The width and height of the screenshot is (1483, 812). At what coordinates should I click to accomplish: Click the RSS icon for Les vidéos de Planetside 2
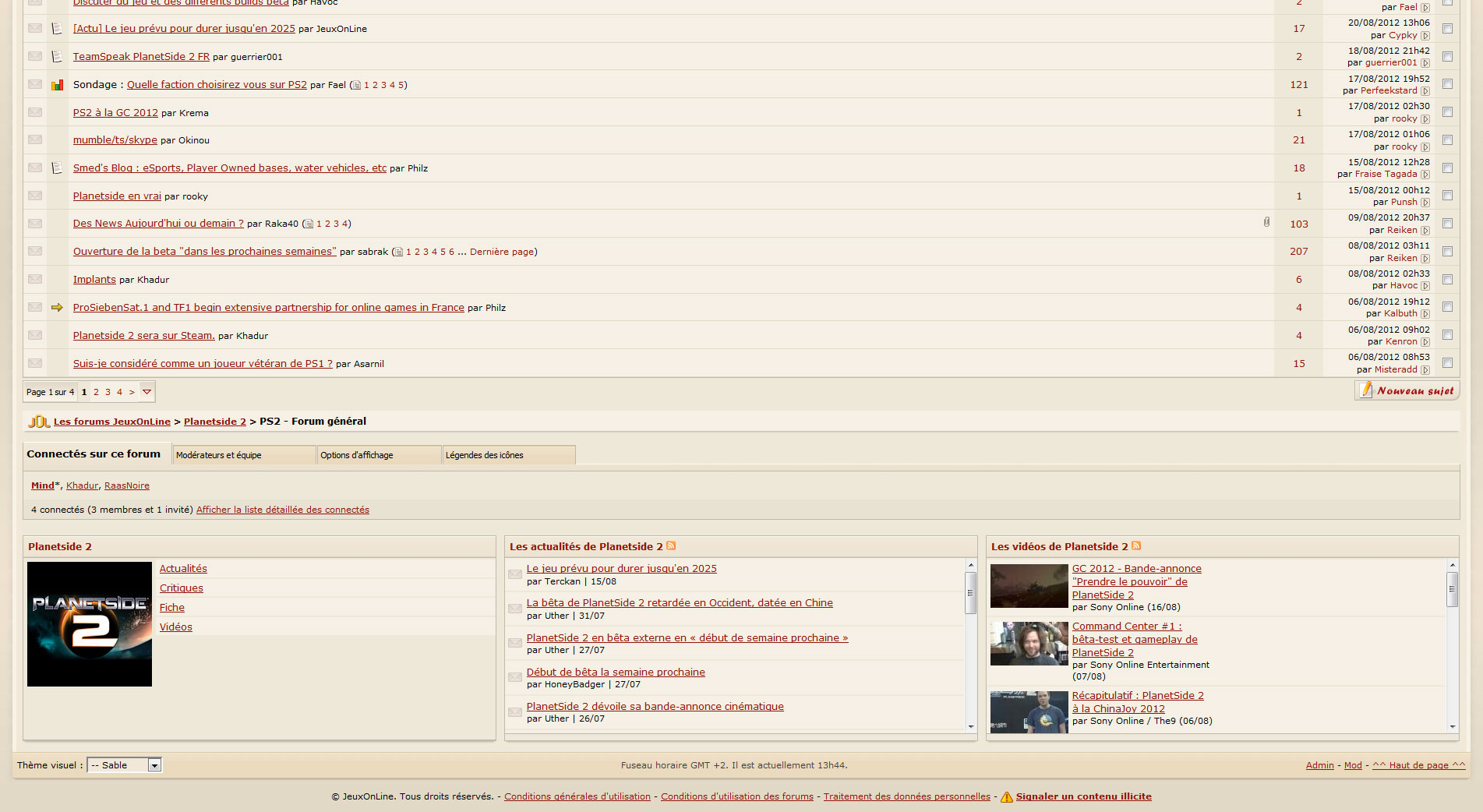pyautogui.click(x=1136, y=545)
